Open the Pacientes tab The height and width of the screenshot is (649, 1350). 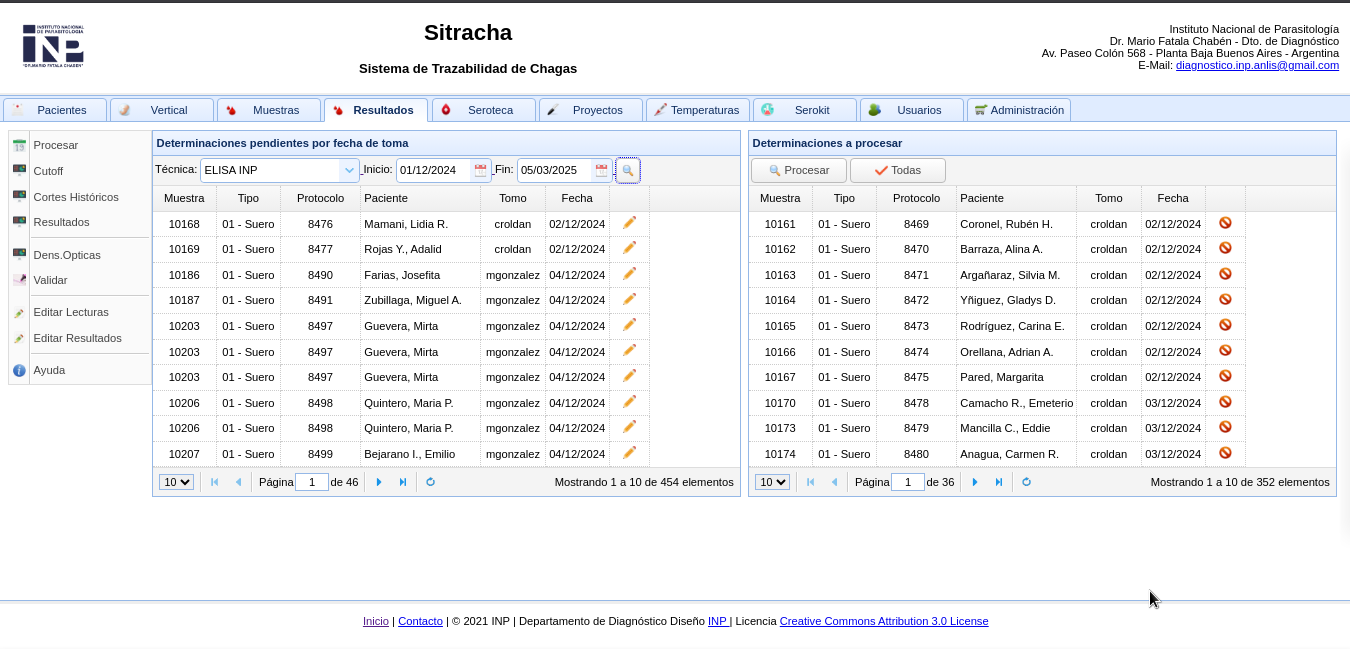click(55, 110)
